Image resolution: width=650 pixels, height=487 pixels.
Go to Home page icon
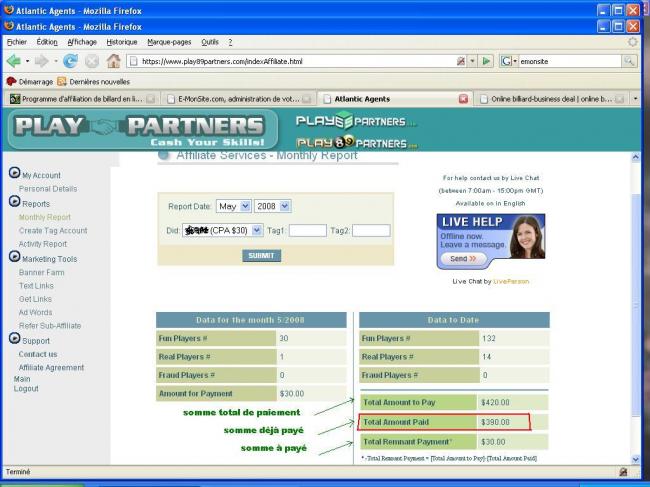coord(113,61)
